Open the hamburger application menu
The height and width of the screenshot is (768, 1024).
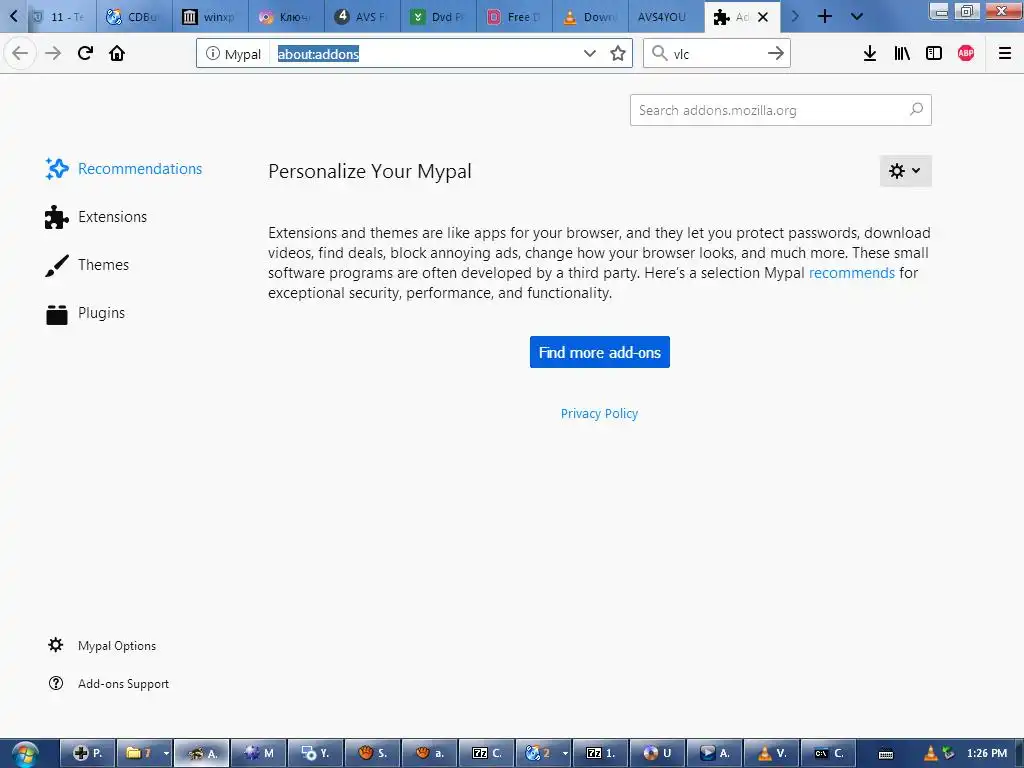click(1005, 54)
